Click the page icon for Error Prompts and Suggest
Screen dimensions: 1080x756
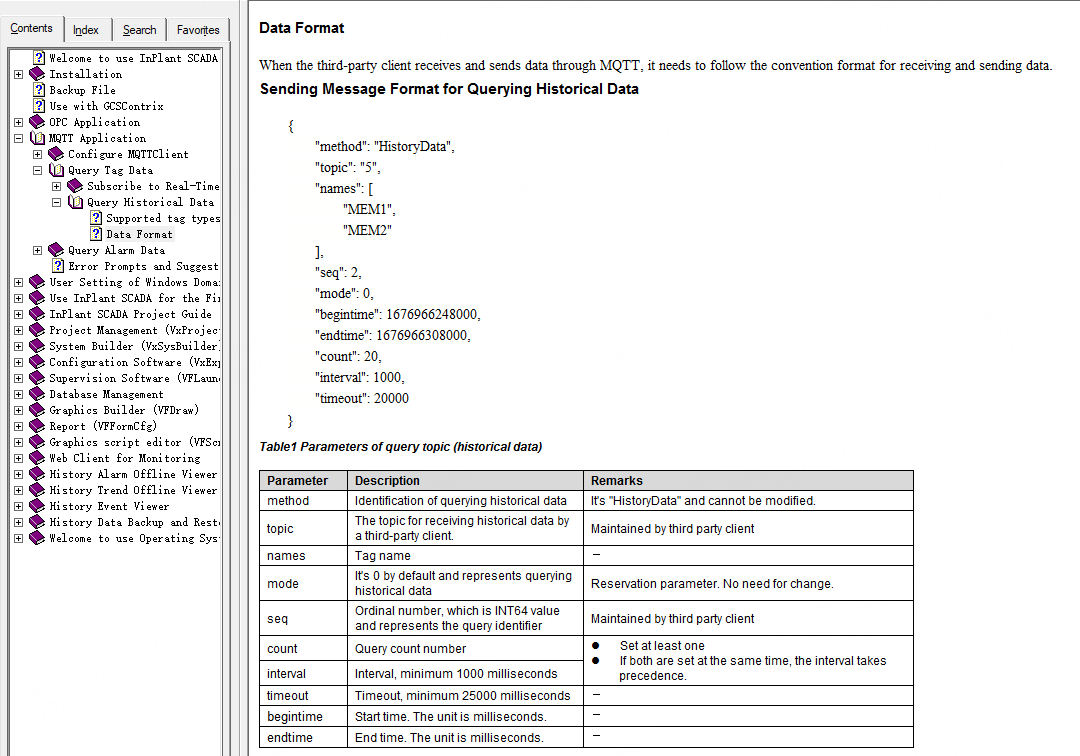(x=58, y=266)
